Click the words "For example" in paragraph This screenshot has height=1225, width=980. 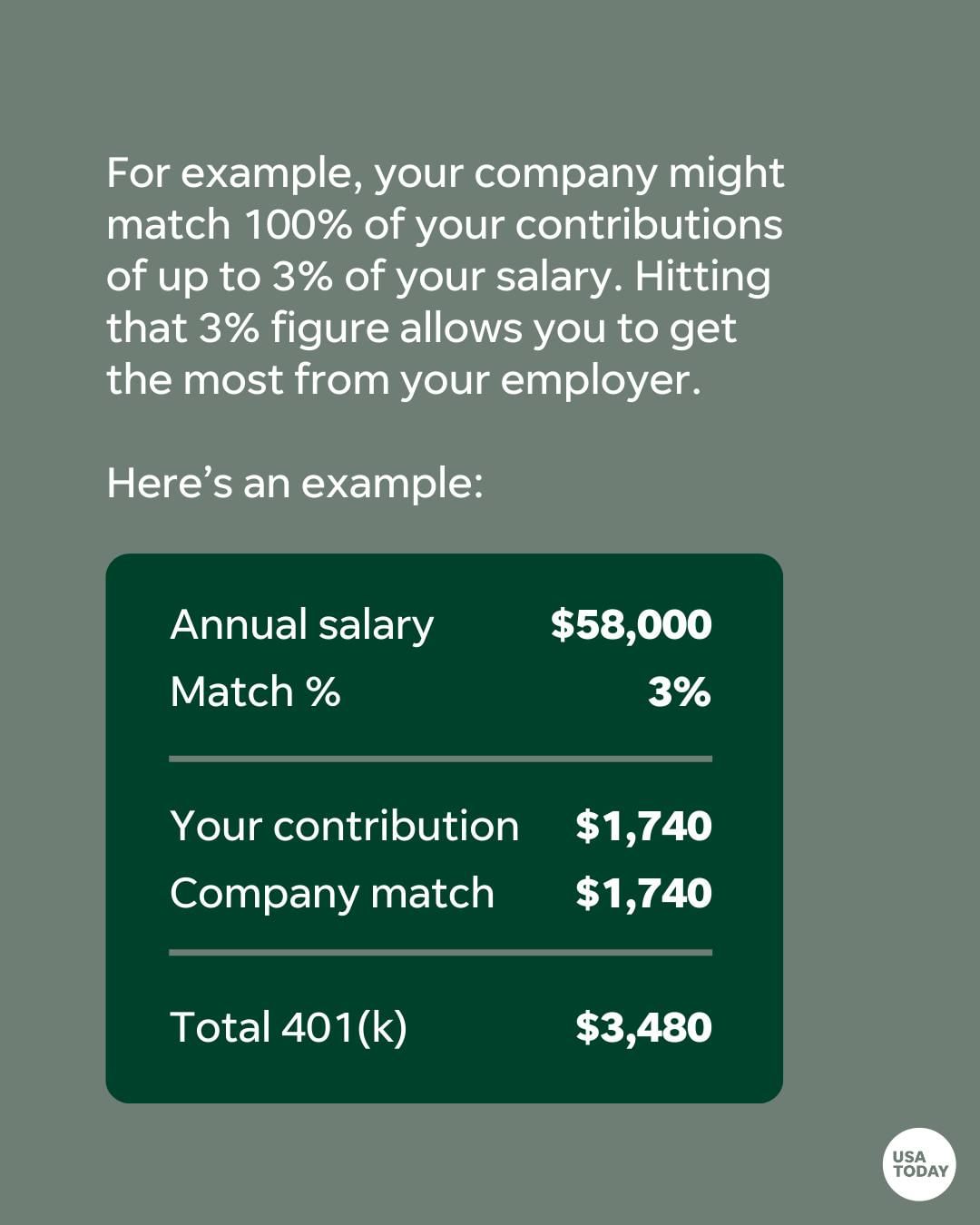(227, 173)
